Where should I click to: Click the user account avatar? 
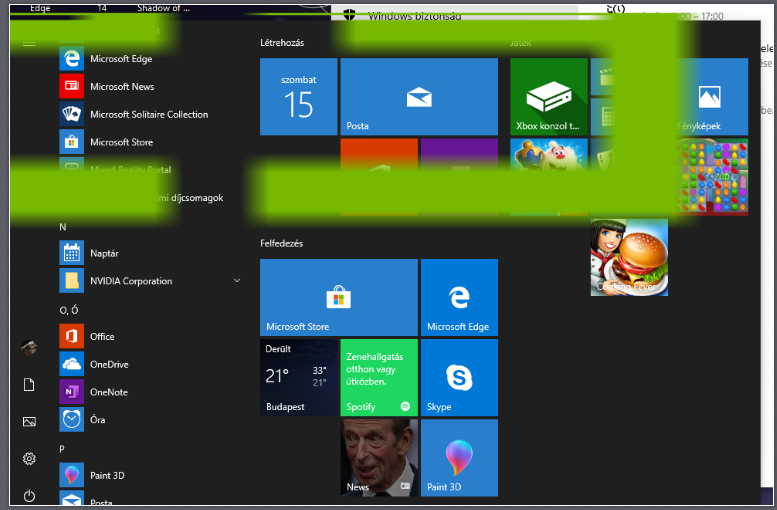pos(29,347)
